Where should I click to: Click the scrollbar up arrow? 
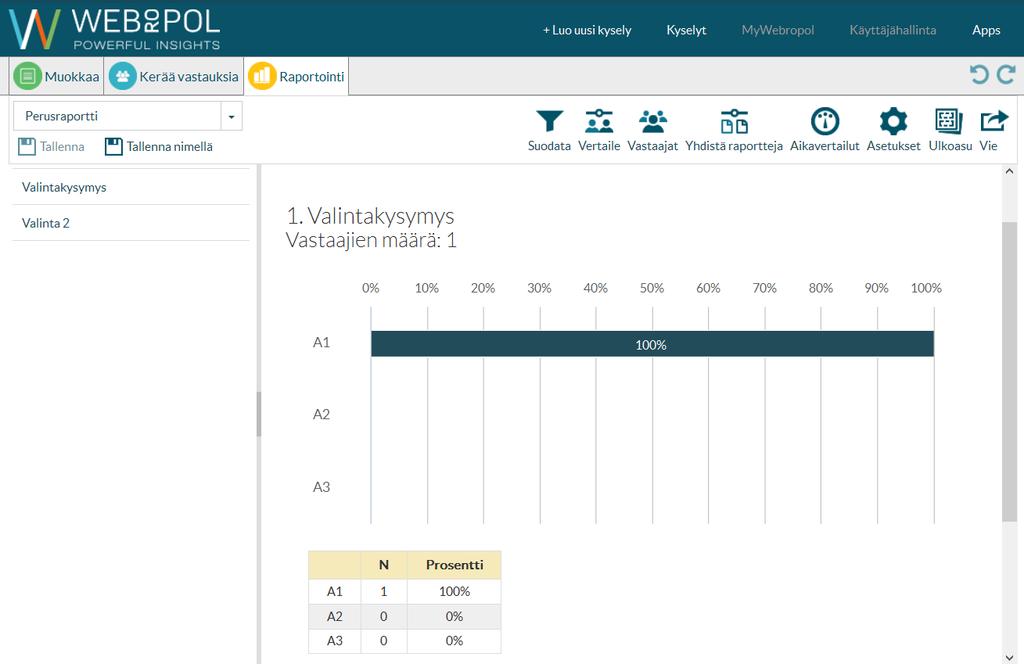click(x=1009, y=172)
